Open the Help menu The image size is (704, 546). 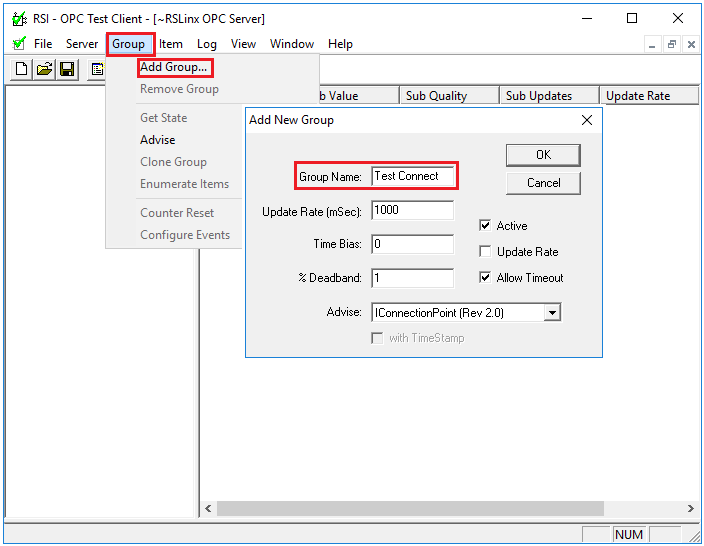point(340,44)
